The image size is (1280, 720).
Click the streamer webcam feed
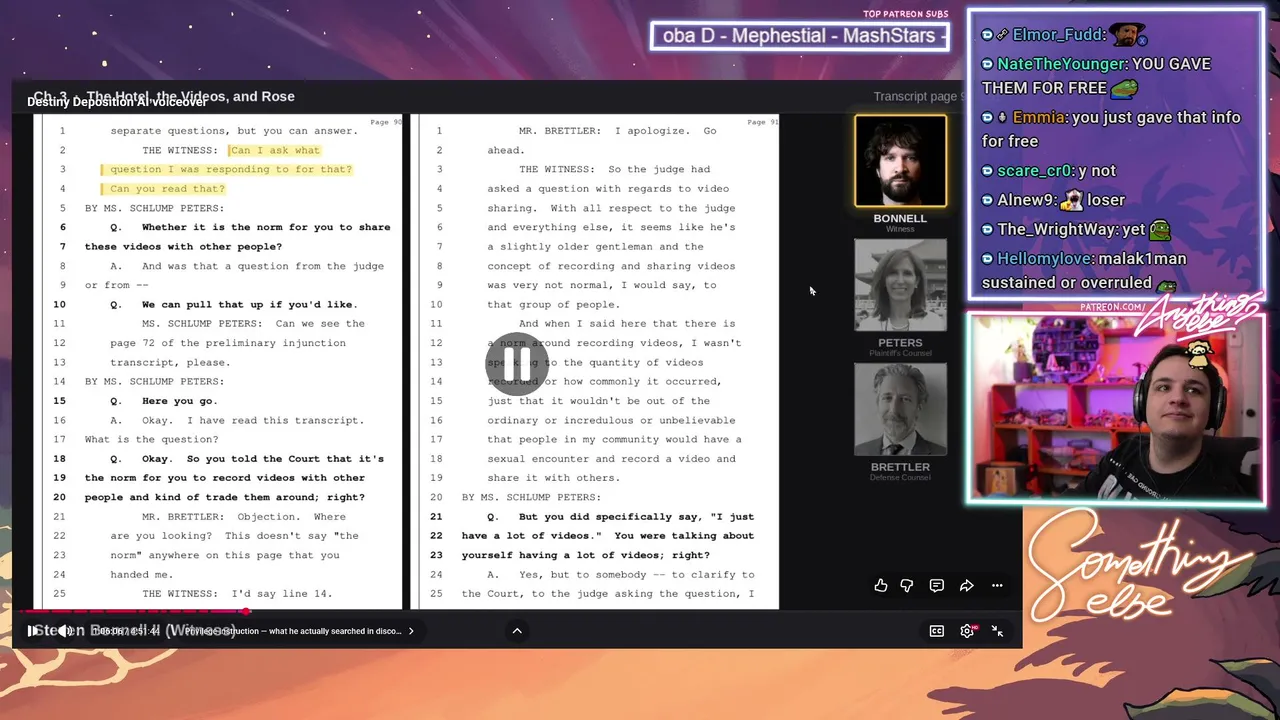pyautogui.click(x=1115, y=407)
